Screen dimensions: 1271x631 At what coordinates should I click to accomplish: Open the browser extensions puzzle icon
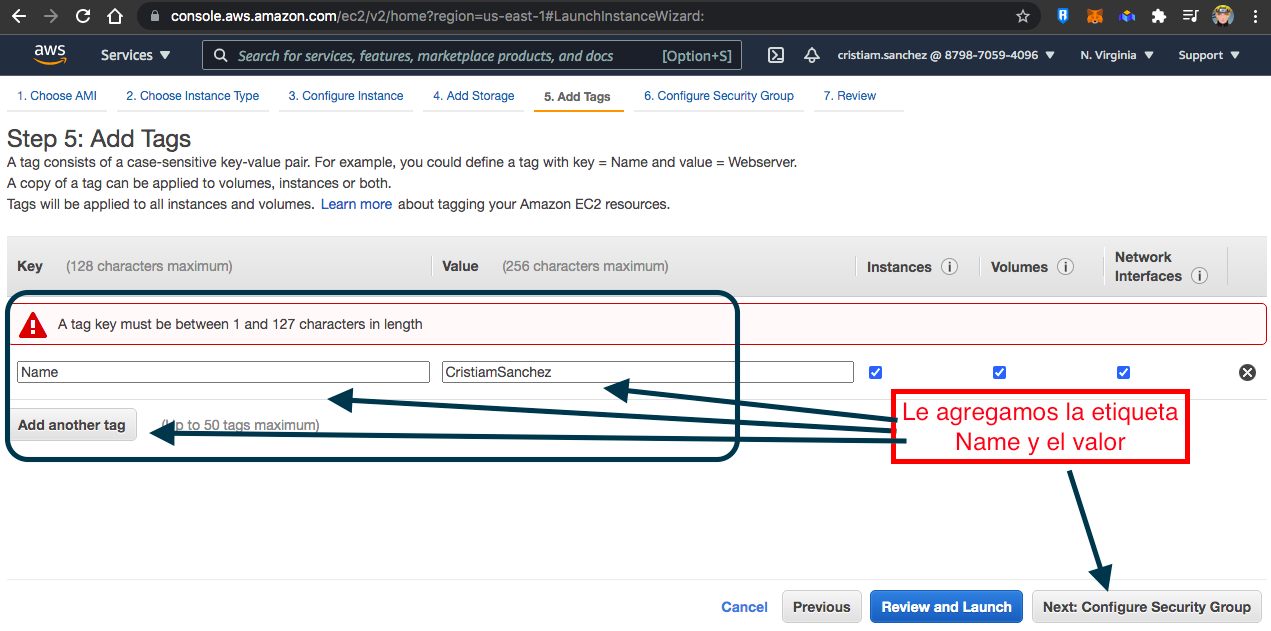(1159, 16)
